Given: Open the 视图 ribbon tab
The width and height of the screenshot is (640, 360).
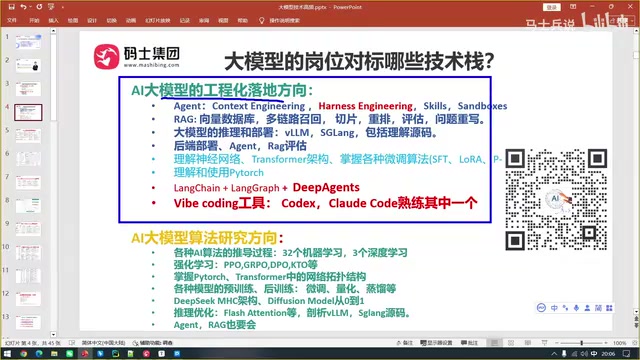Looking at the screenshot, I should tap(223, 20).
